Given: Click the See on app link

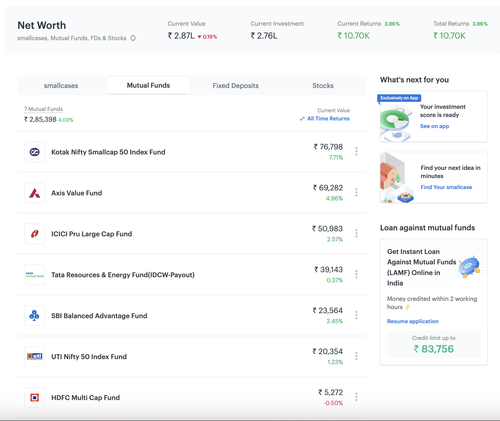Looking at the screenshot, I should 434,126.
